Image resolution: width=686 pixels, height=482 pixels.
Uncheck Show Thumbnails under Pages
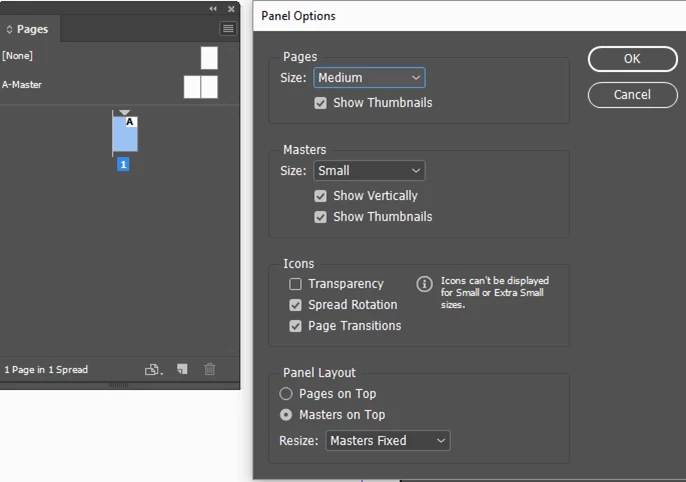coord(320,103)
